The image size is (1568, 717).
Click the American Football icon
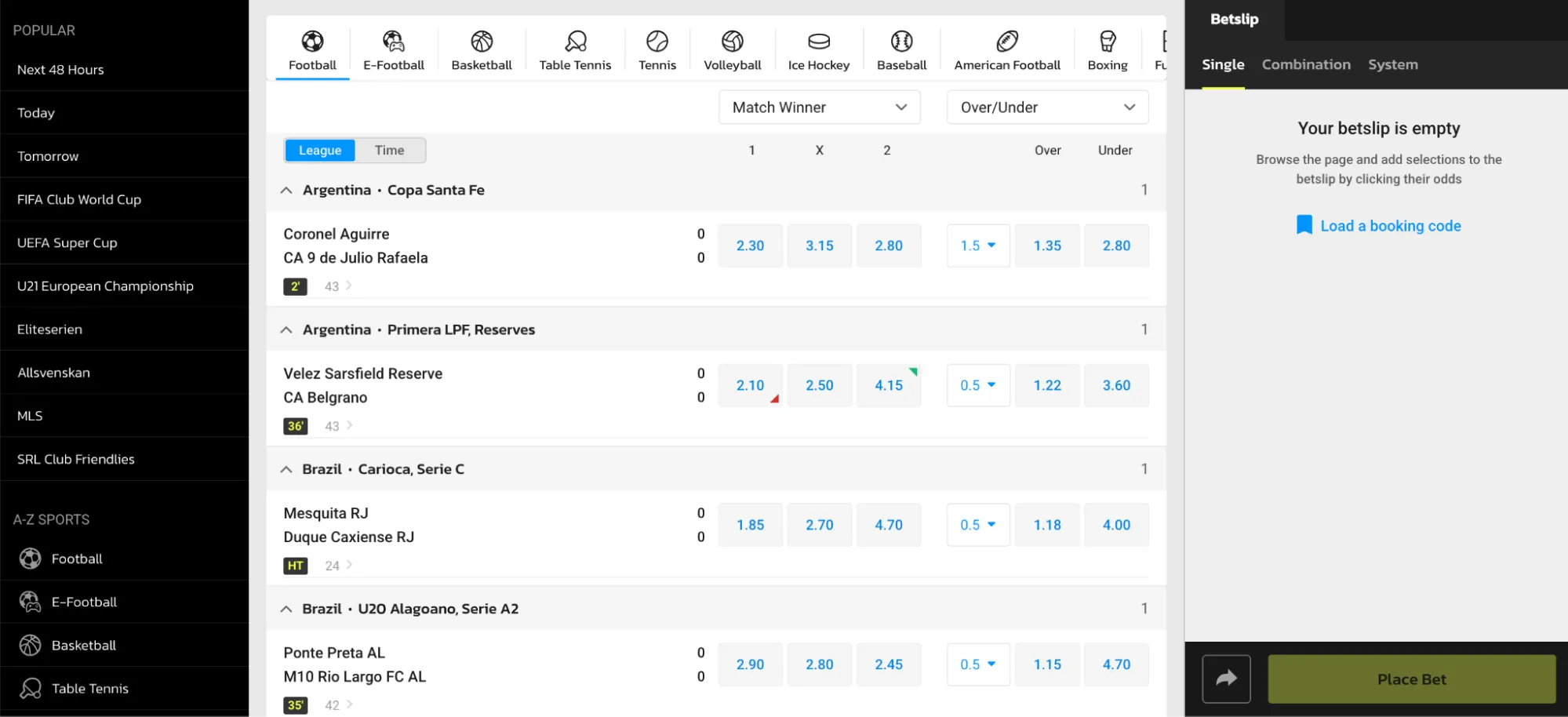point(1006,42)
